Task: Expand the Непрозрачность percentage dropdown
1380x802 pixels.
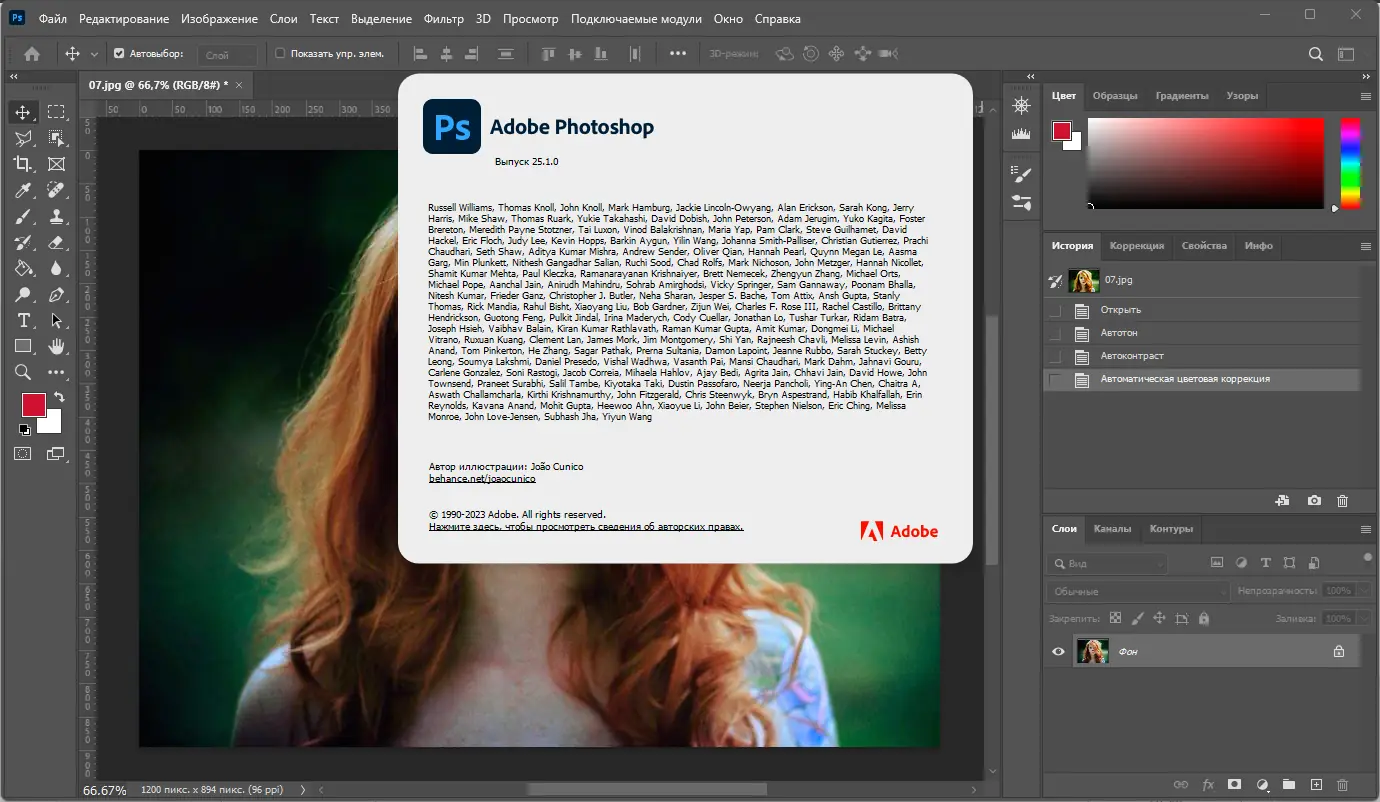Action: (1364, 591)
